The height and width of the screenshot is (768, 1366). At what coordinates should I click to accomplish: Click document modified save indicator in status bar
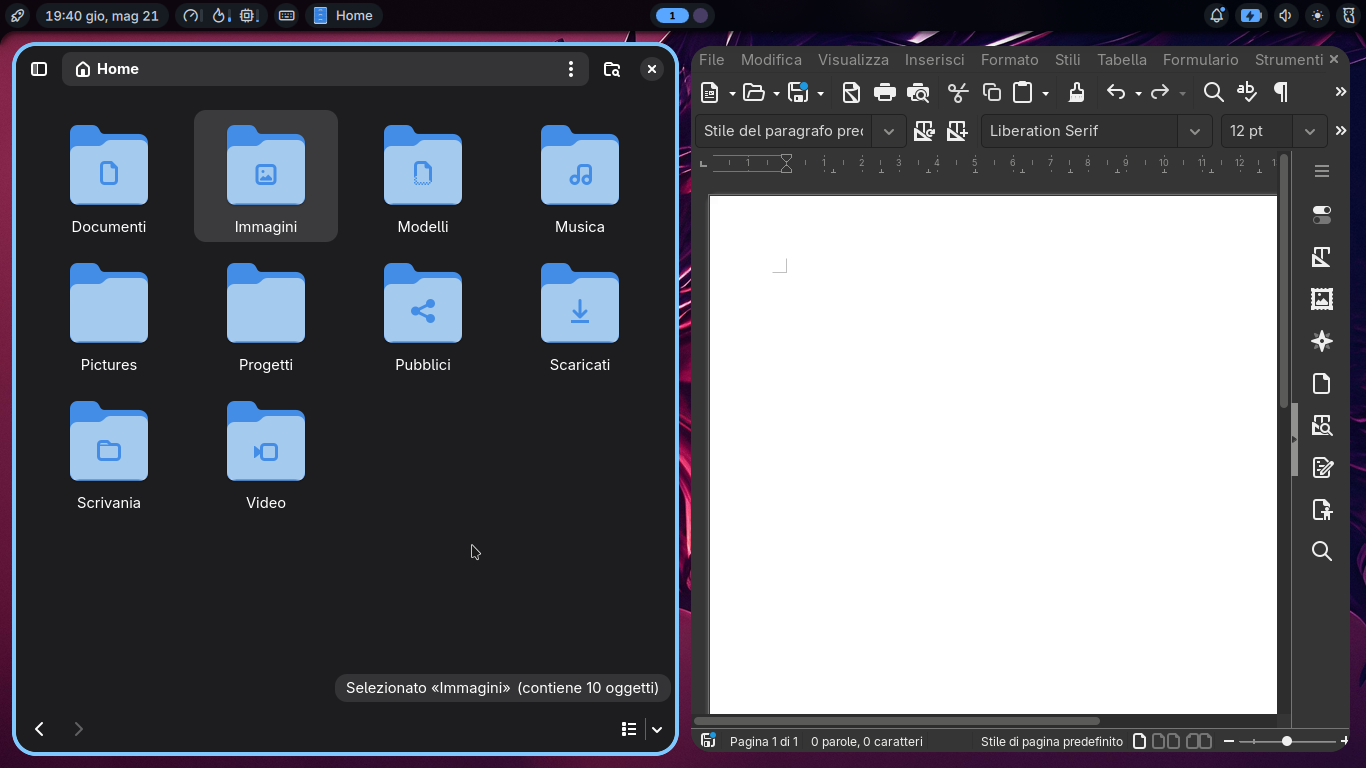(708, 741)
